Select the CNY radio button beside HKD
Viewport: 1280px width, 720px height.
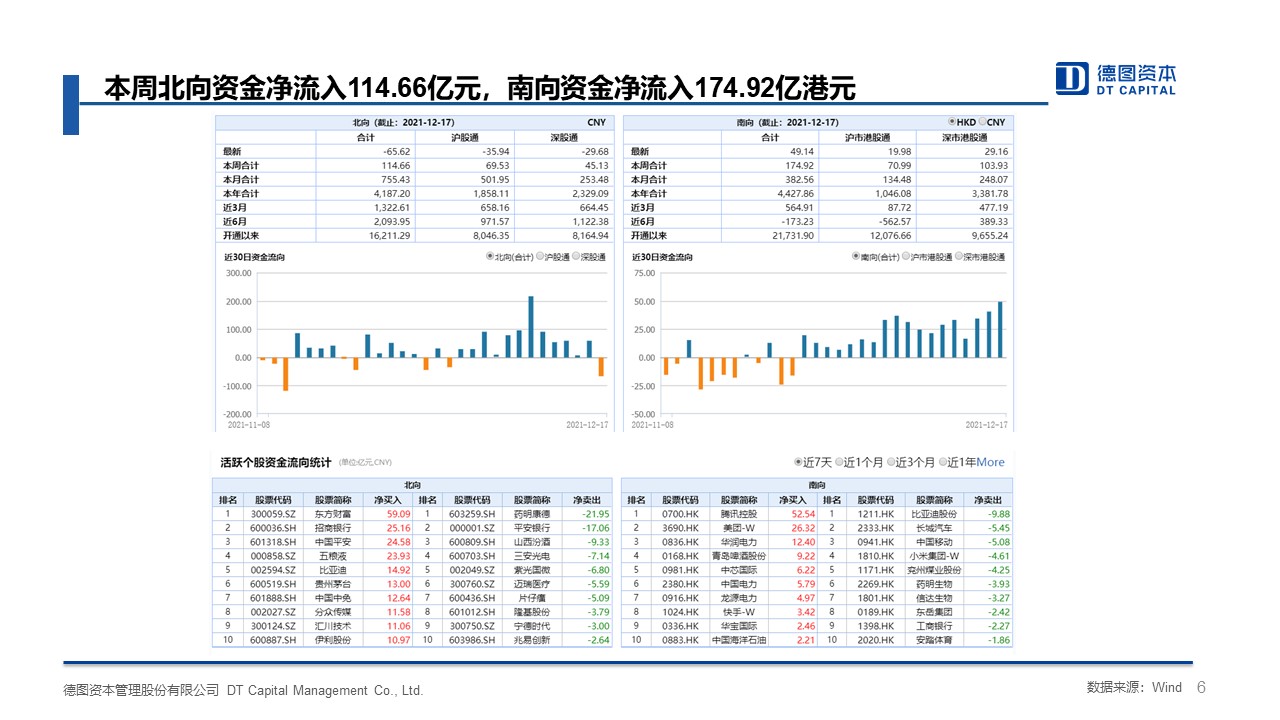point(981,122)
